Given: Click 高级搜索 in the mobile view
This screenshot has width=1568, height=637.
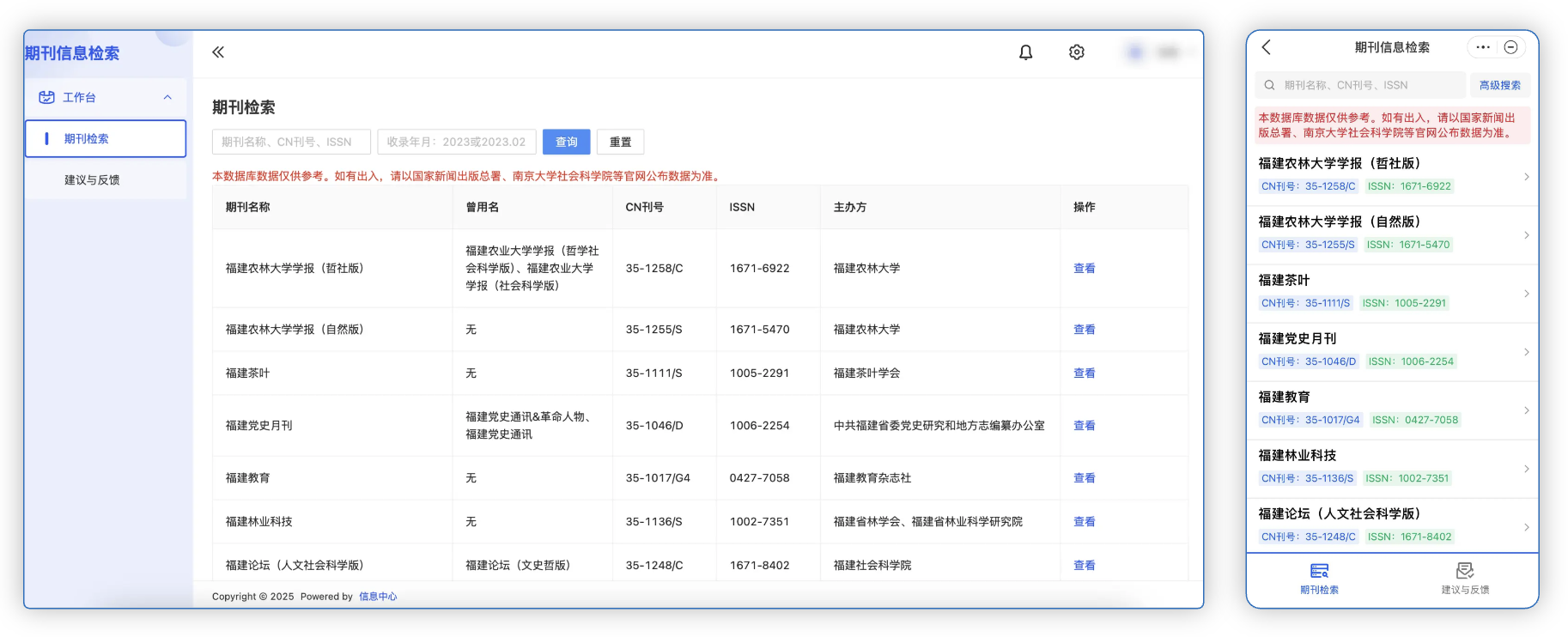Looking at the screenshot, I should 1499,85.
